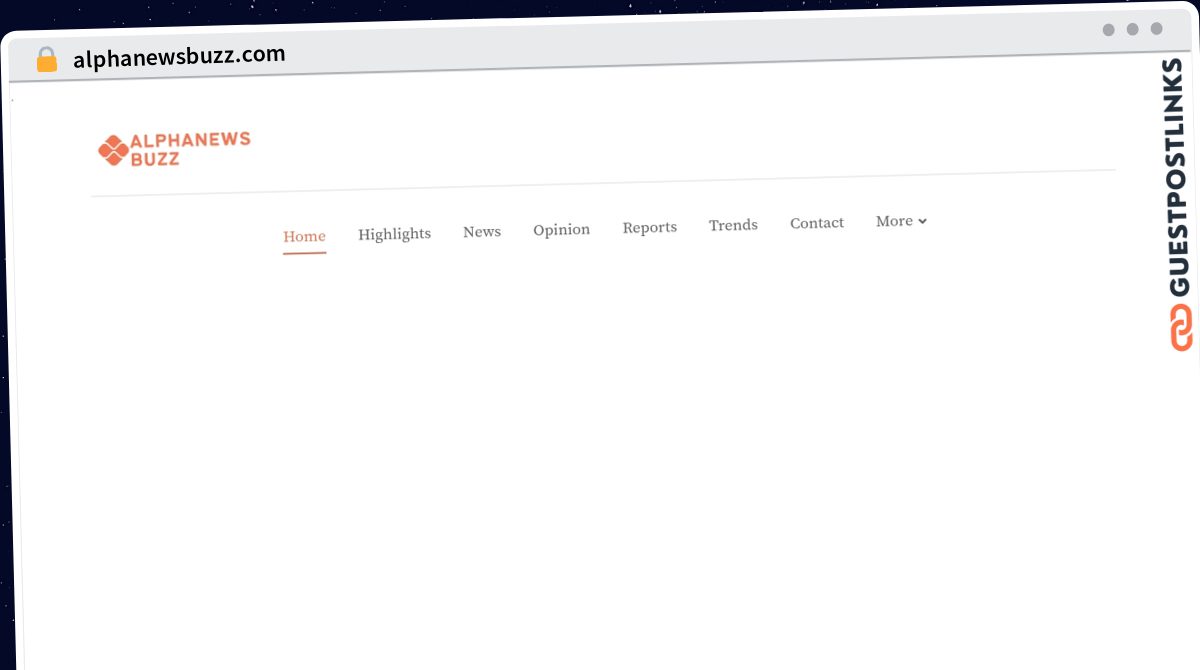Screen dimensions: 1200x670
Task: Go to the Home tab
Action: [304, 237]
